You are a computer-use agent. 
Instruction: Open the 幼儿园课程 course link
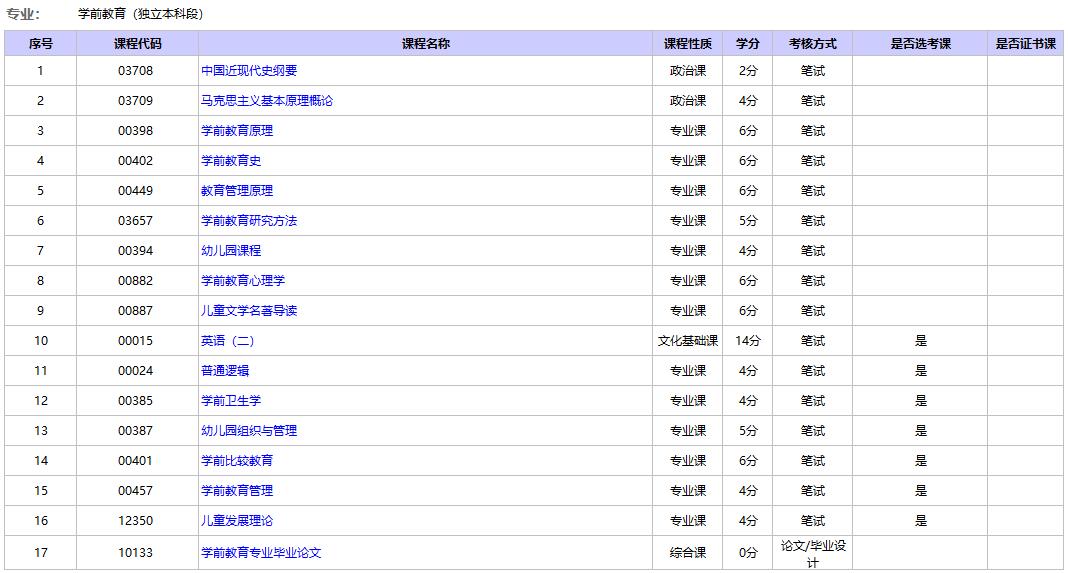click(231, 251)
